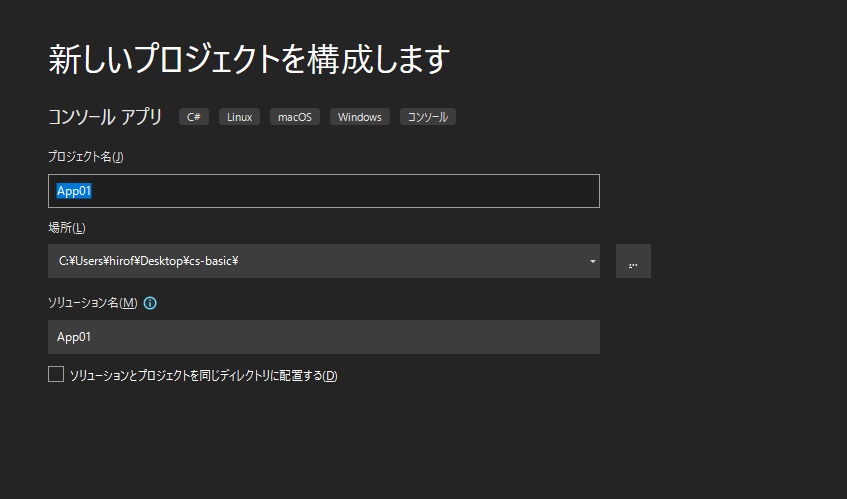This screenshot has height=499, width=847.
Task: Click the C:¥Users¥hirof¥Desktop¥cs-basic¥ path box
Action: point(300,261)
